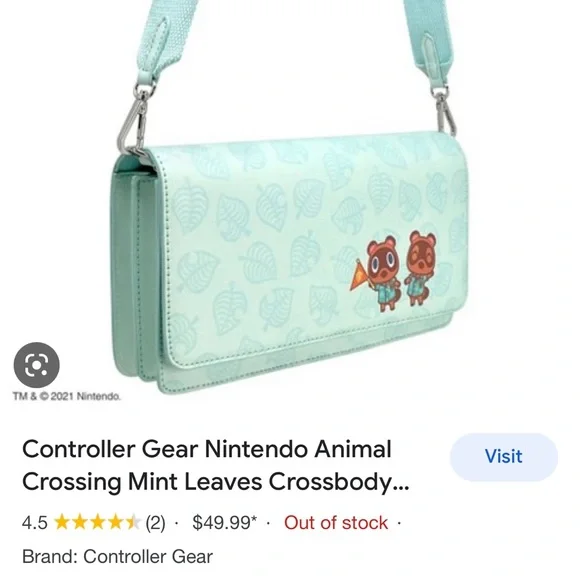
Task: Open Google Lens search icon on image
Action: click(x=37, y=365)
